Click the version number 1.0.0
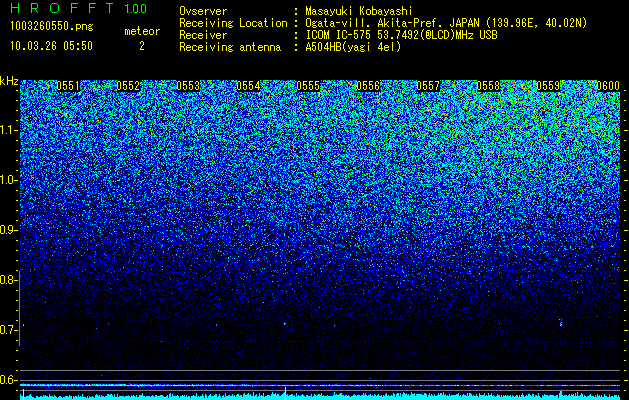The image size is (629, 400). point(136,8)
